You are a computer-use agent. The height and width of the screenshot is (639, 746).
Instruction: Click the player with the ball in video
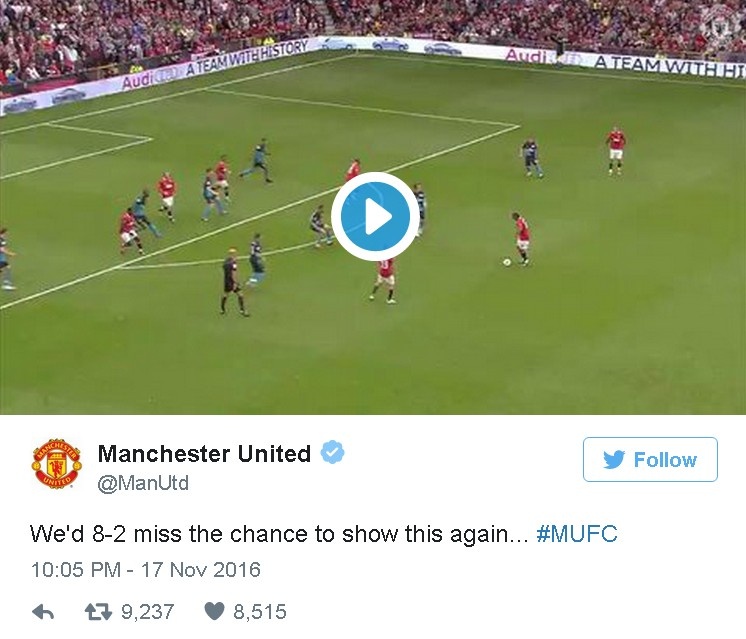[521, 238]
